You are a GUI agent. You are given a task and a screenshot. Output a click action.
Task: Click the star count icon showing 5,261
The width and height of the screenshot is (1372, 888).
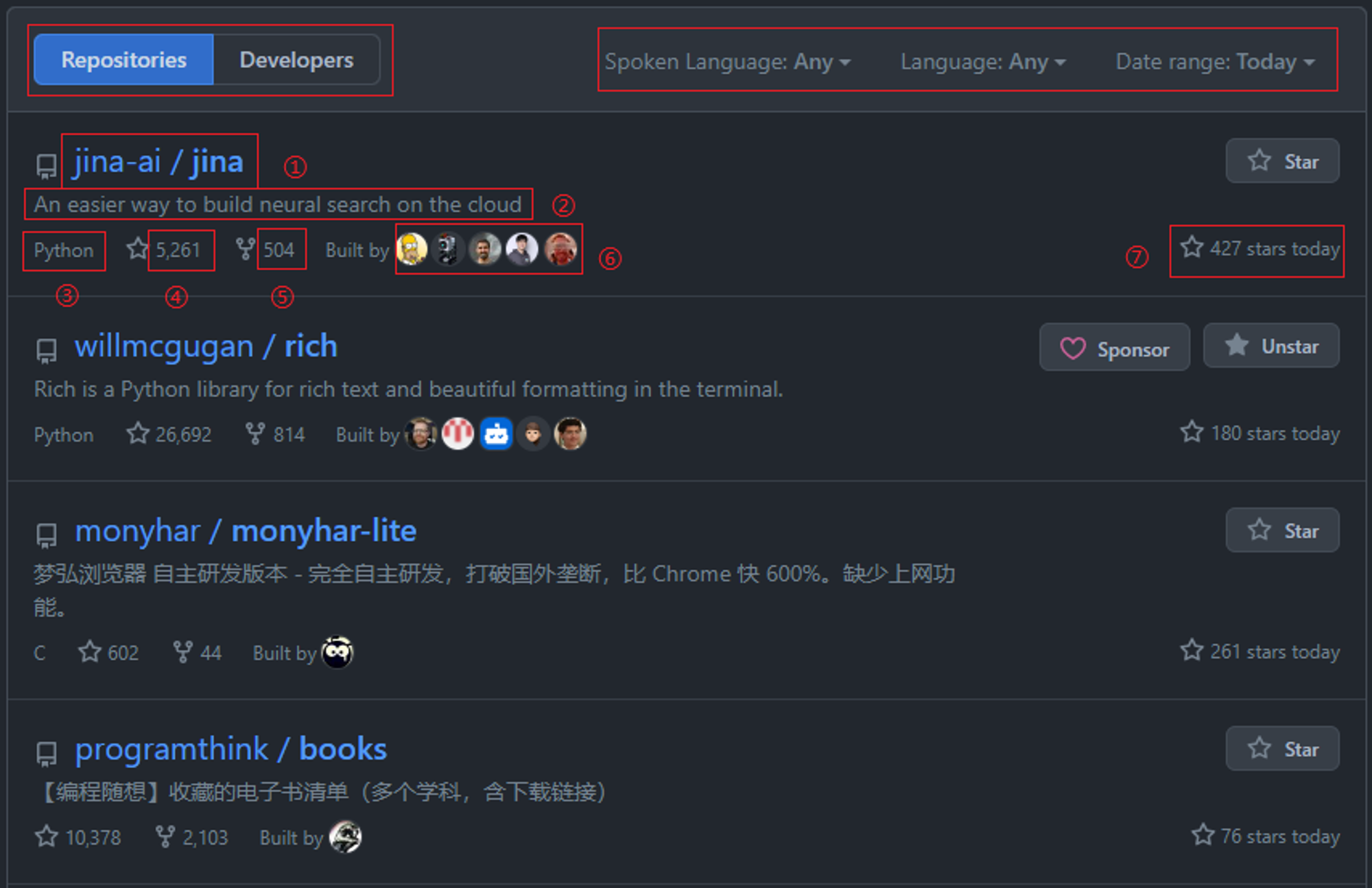(137, 249)
